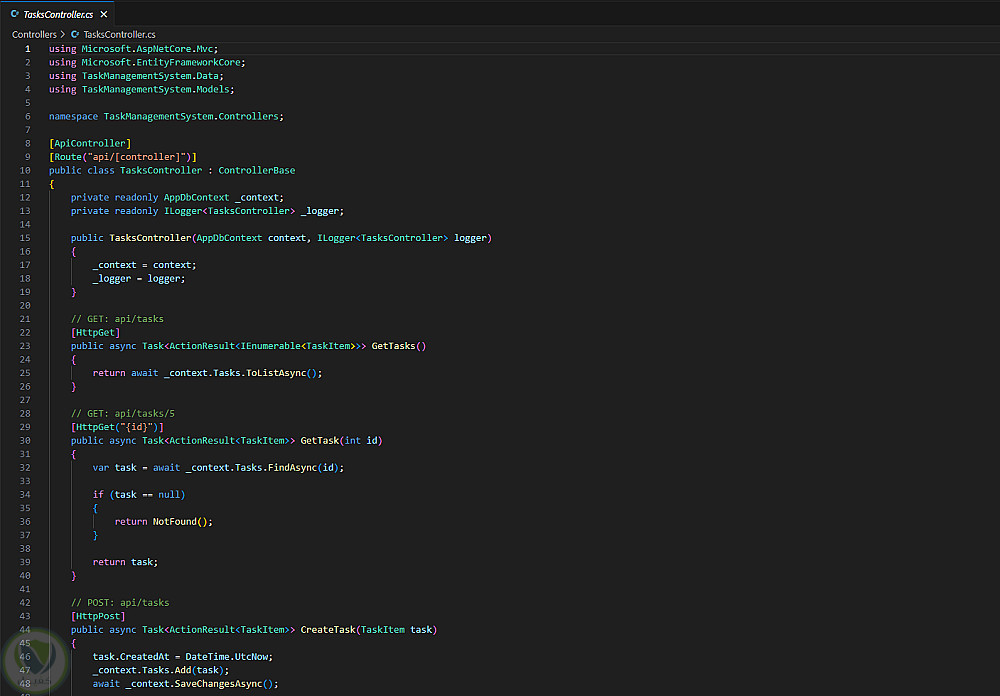Click the AppDbContext type on the field declaration
Viewport: 1000px width, 696px height.
coord(196,197)
